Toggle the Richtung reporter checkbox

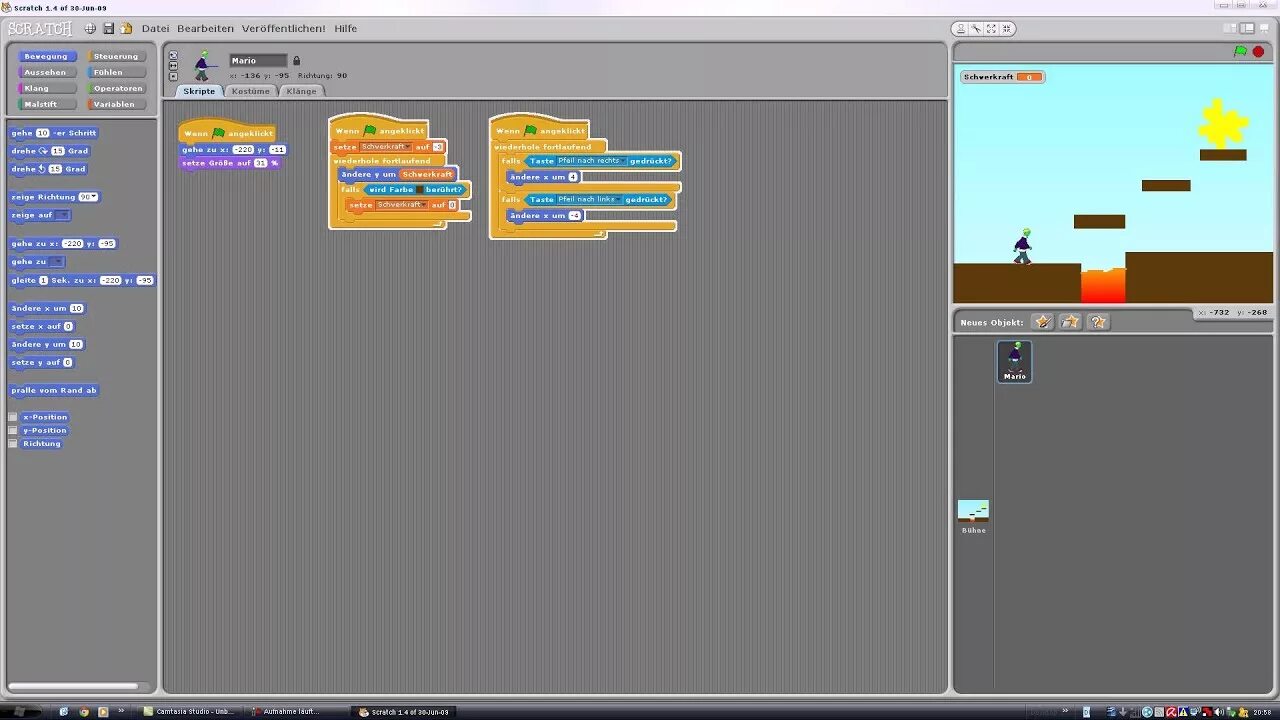[13, 443]
